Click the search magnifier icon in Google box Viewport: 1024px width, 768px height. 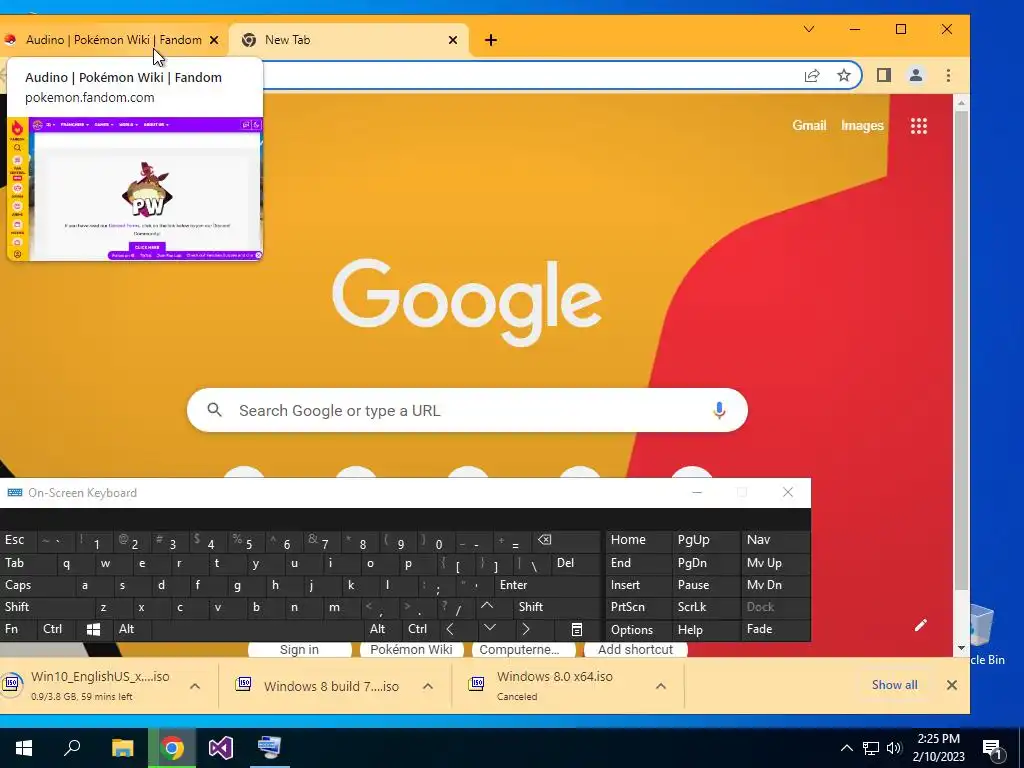pyautogui.click(x=214, y=410)
